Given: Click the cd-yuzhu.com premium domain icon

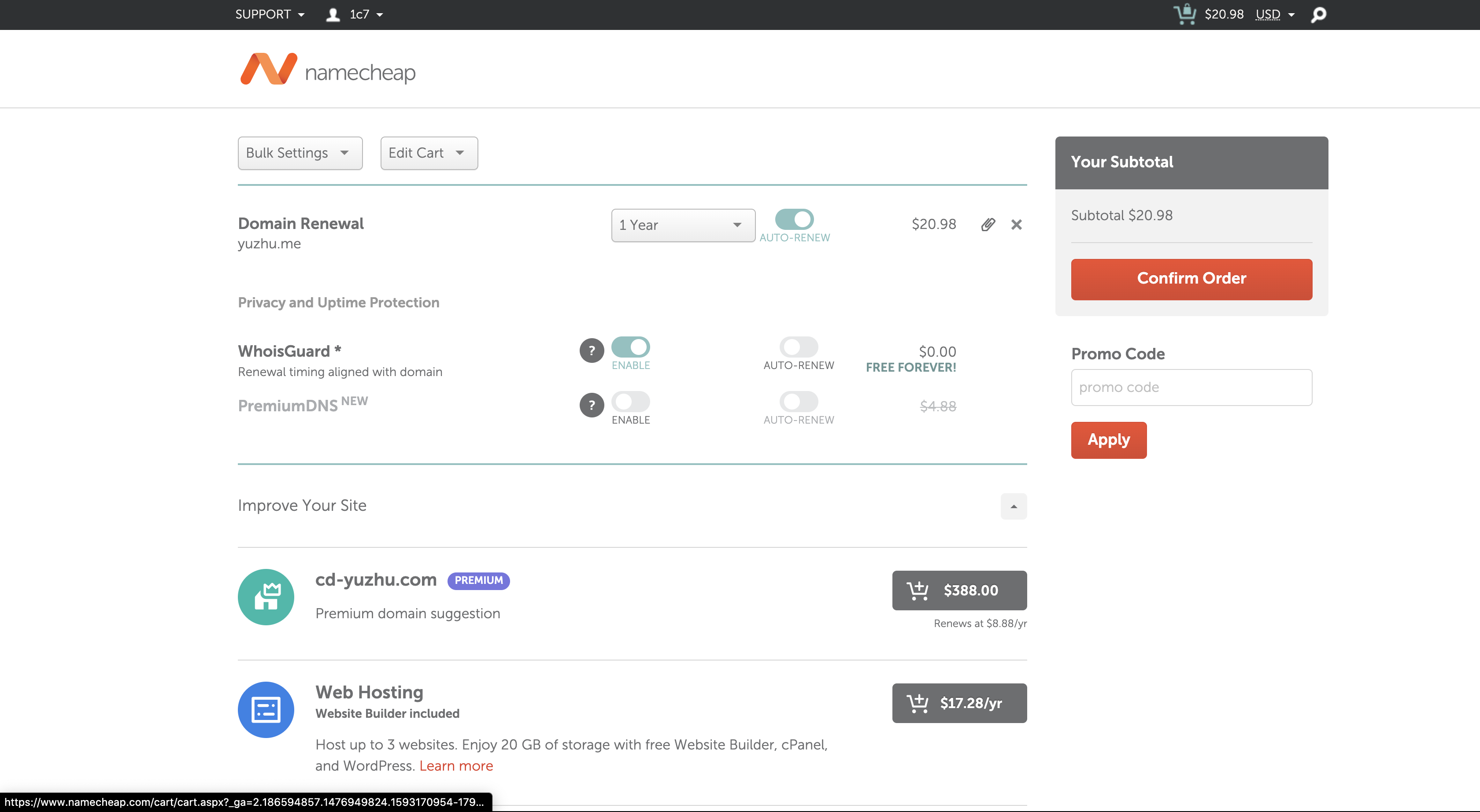Looking at the screenshot, I should coord(266,597).
